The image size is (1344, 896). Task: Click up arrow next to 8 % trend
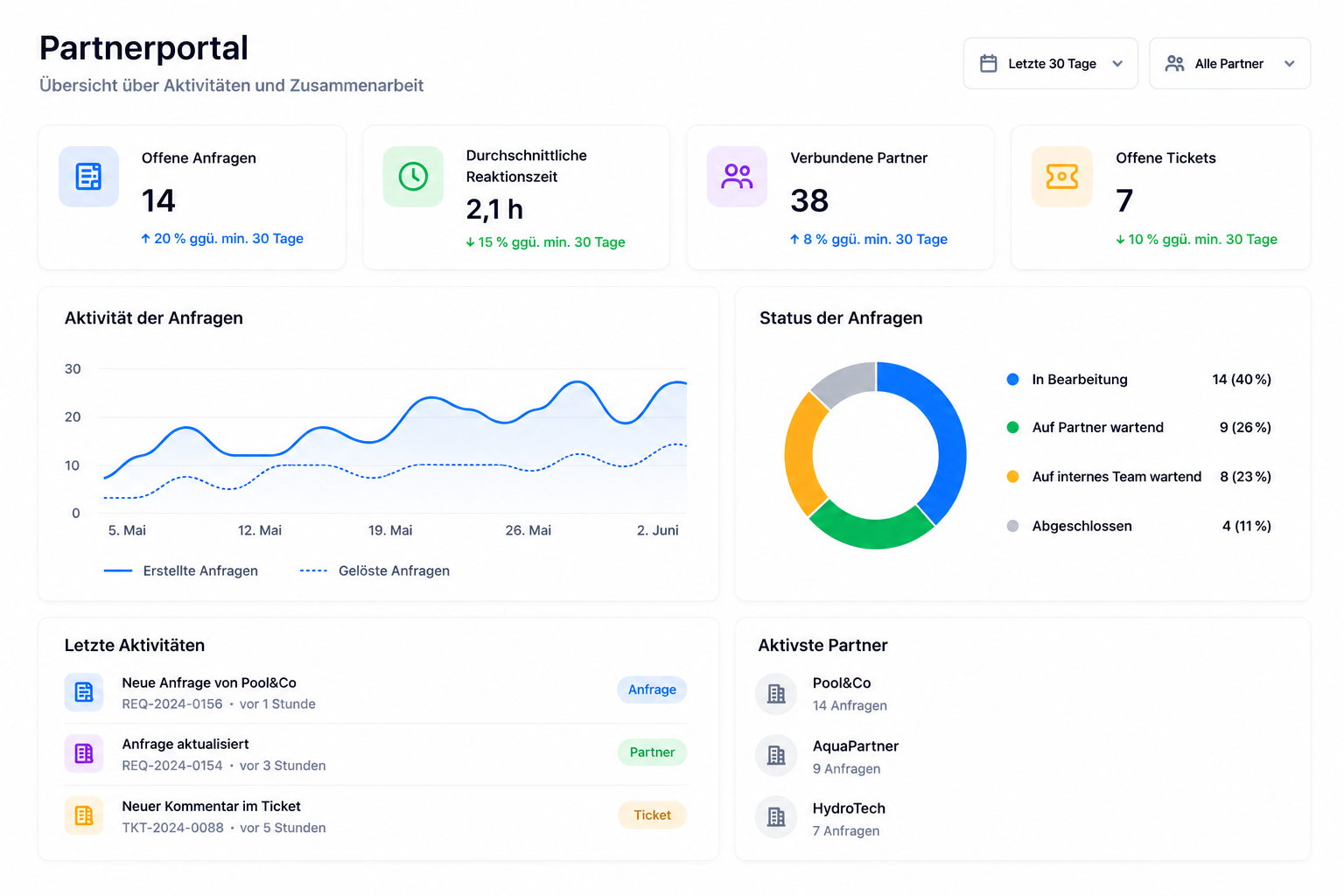click(794, 239)
